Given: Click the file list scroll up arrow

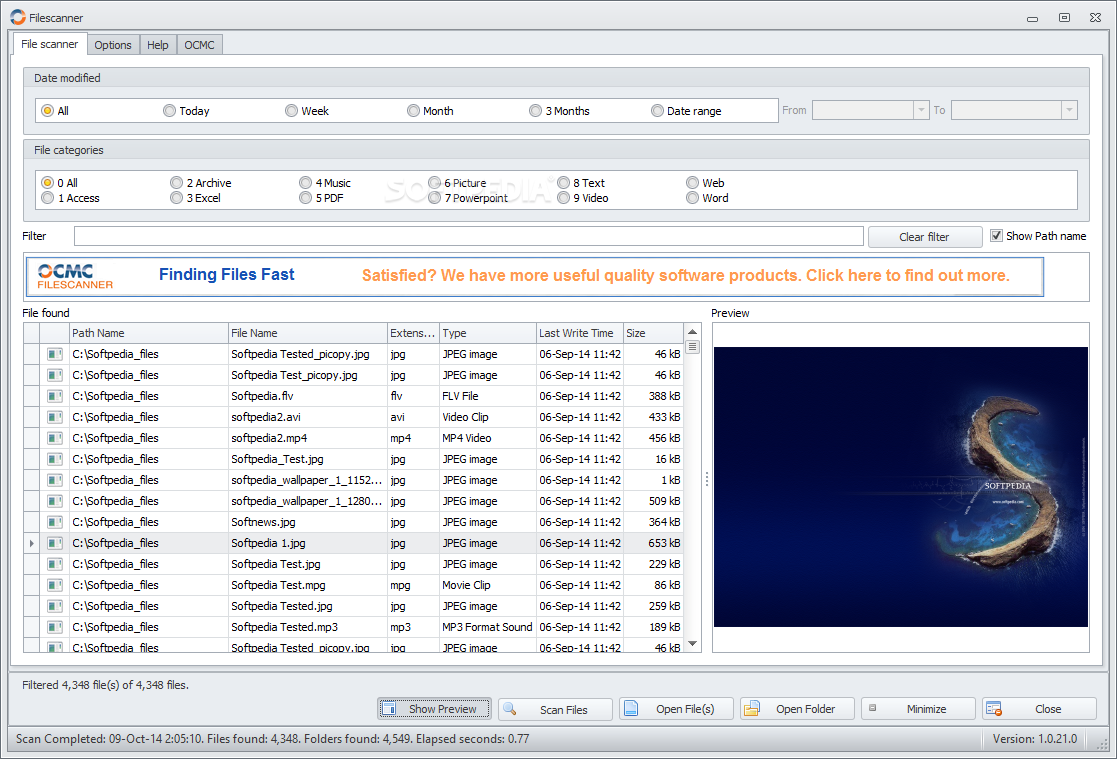Looking at the screenshot, I should click(692, 331).
